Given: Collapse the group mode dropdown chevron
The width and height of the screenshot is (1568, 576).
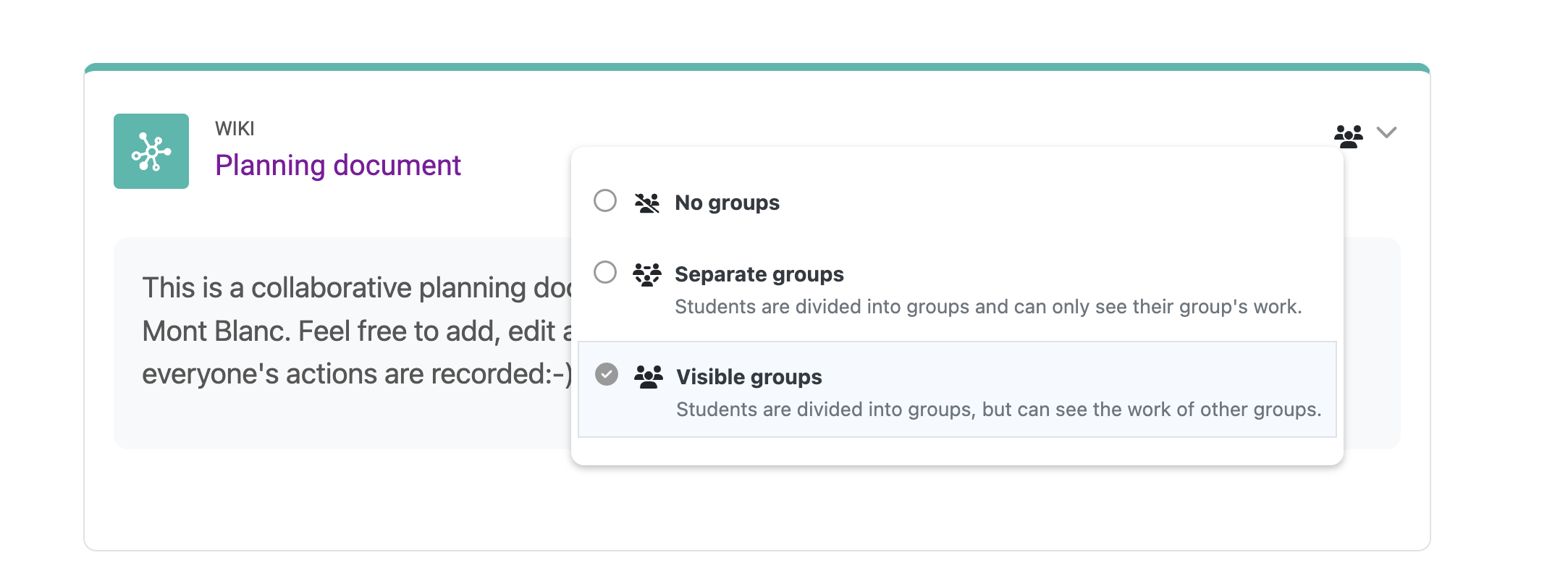Looking at the screenshot, I should pos(1386,132).
